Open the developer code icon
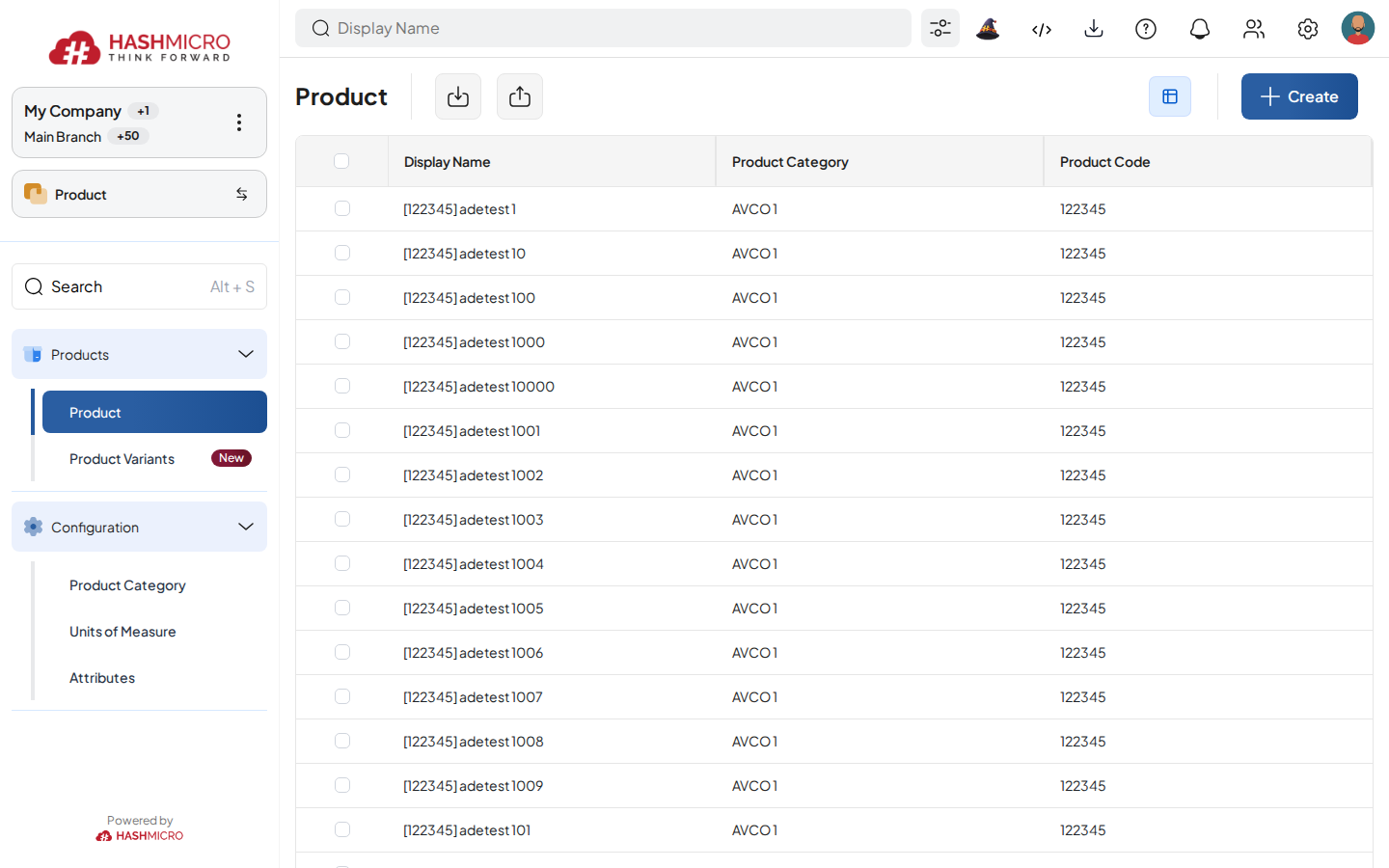Screen dimensions: 1389x868 (x=1042, y=29)
